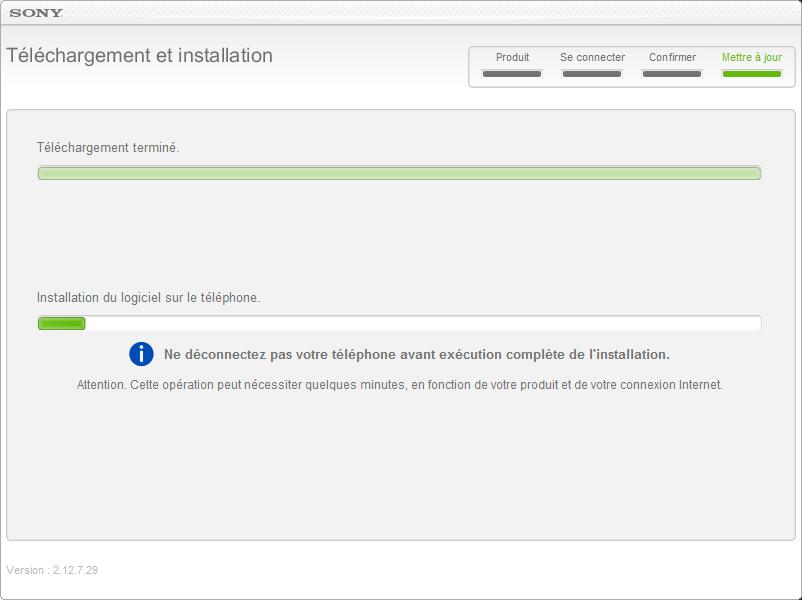Click the phone installation progress bar
Image resolution: width=802 pixels, height=600 pixels.
tap(399, 323)
